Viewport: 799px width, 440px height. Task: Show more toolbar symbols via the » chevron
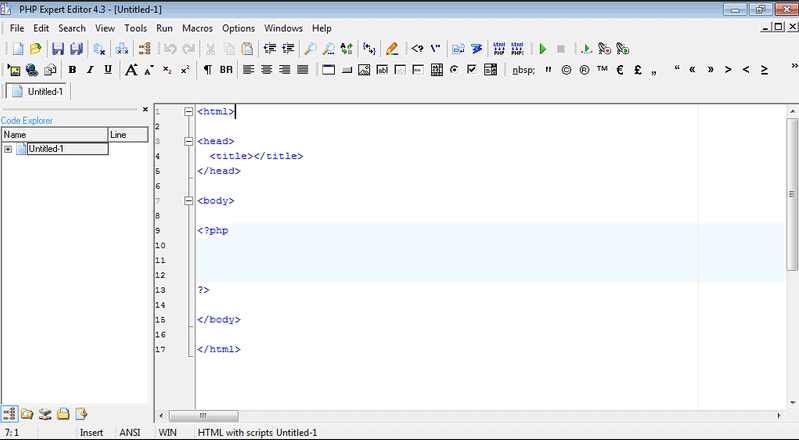pos(794,66)
